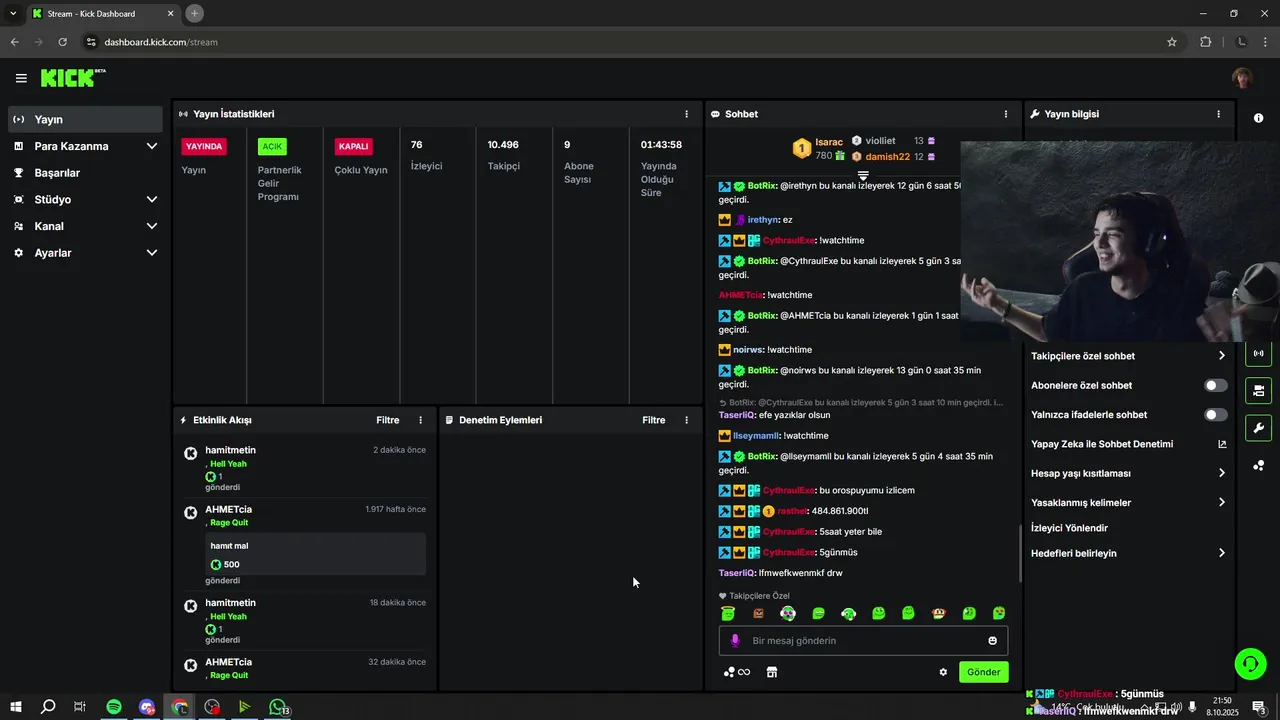Open Yayın İstatistikleri panel options menu

coord(686,114)
